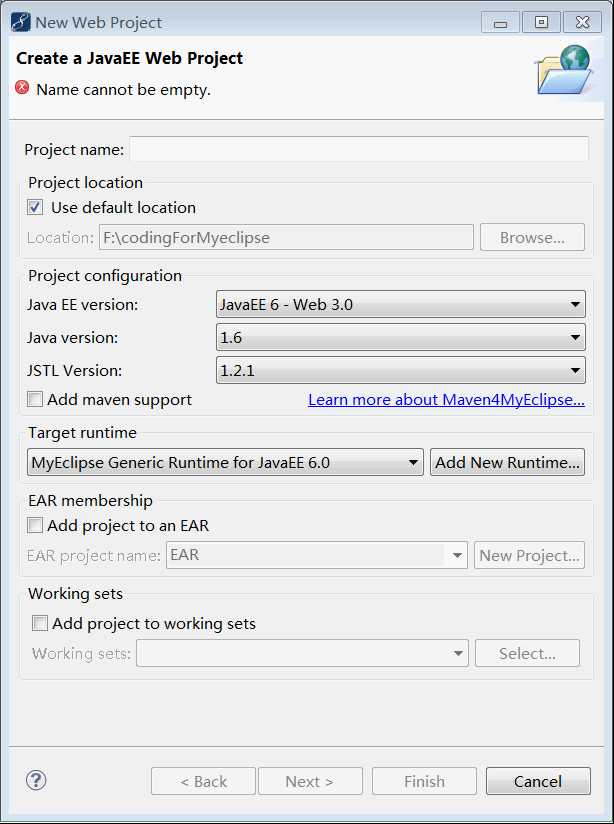Click the Browse... button

pos(532,238)
